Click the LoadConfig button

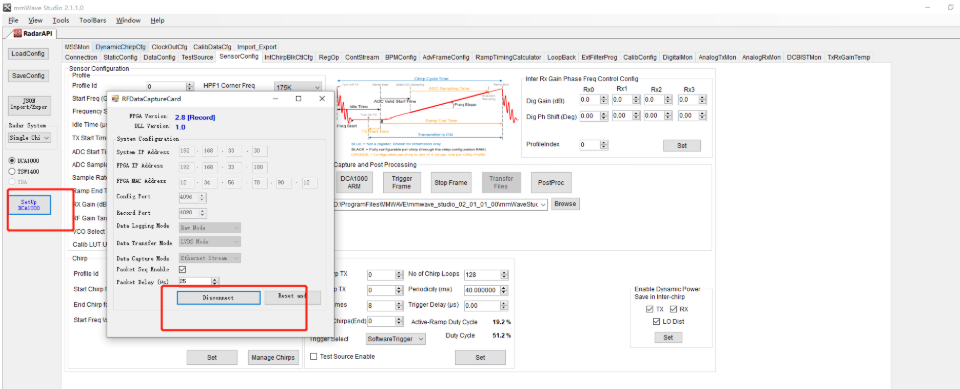point(29,54)
